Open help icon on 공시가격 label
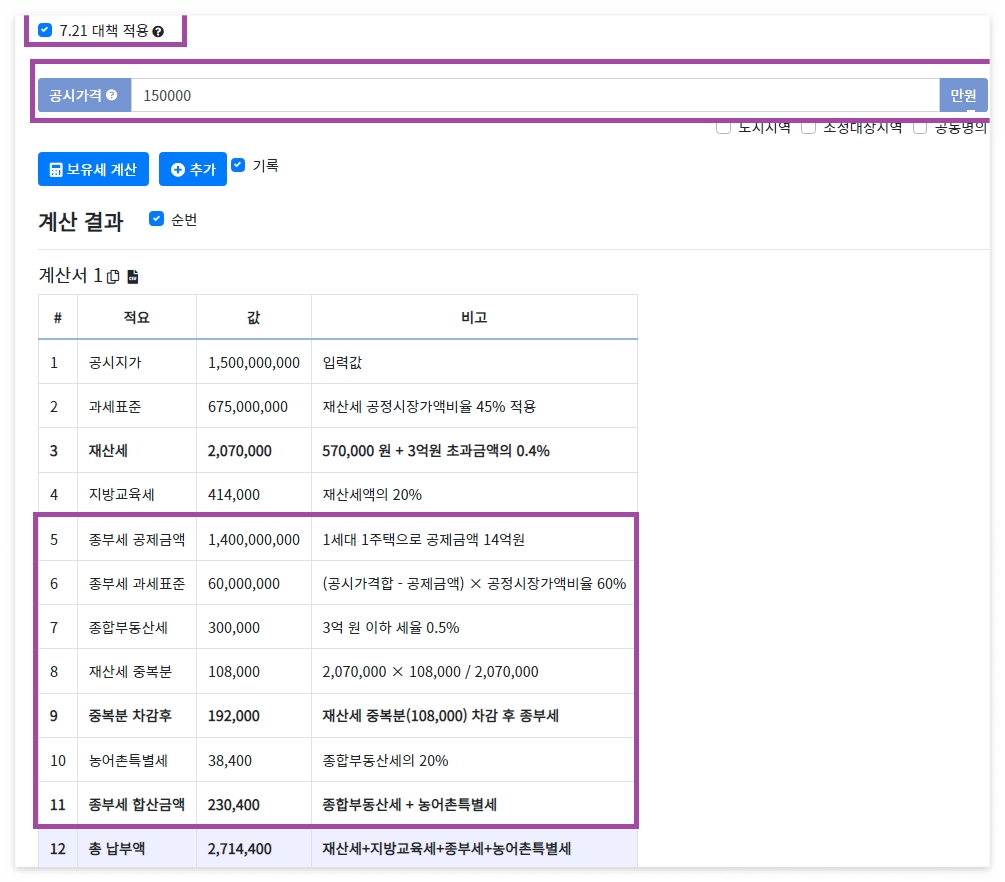The width and height of the screenshot is (1005, 882). point(112,95)
